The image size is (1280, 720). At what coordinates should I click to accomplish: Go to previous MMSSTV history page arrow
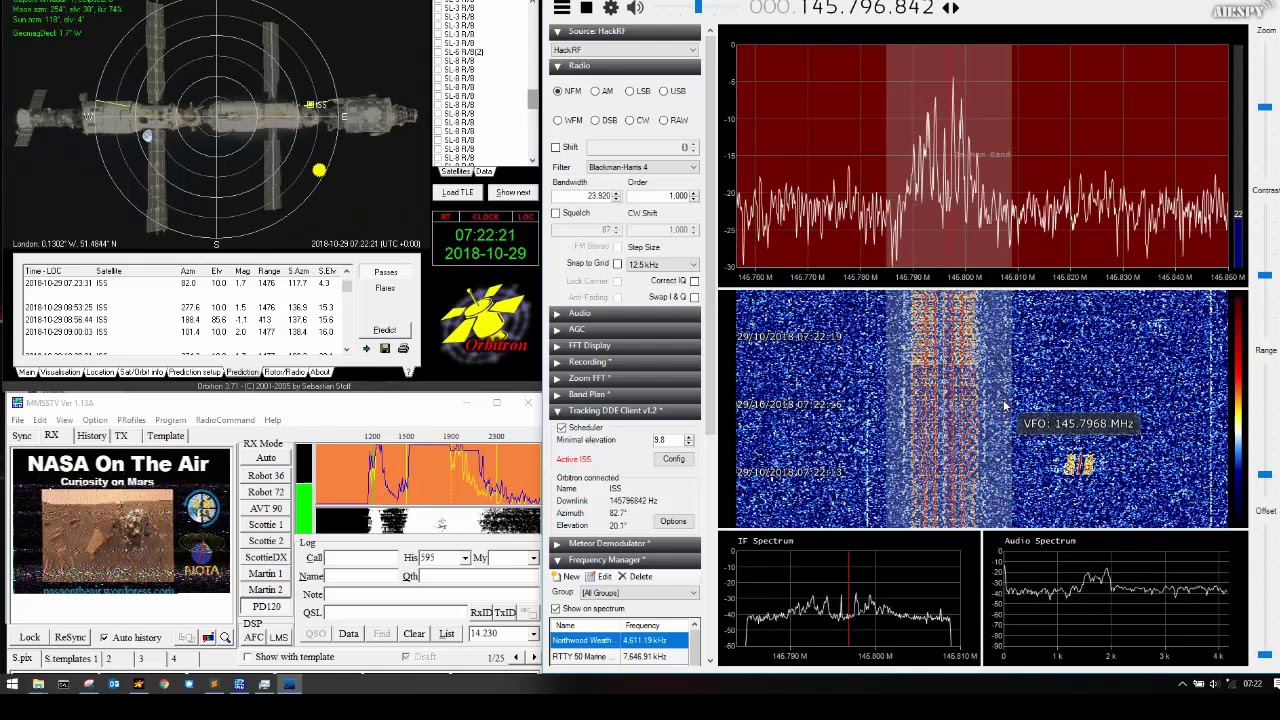516,657
